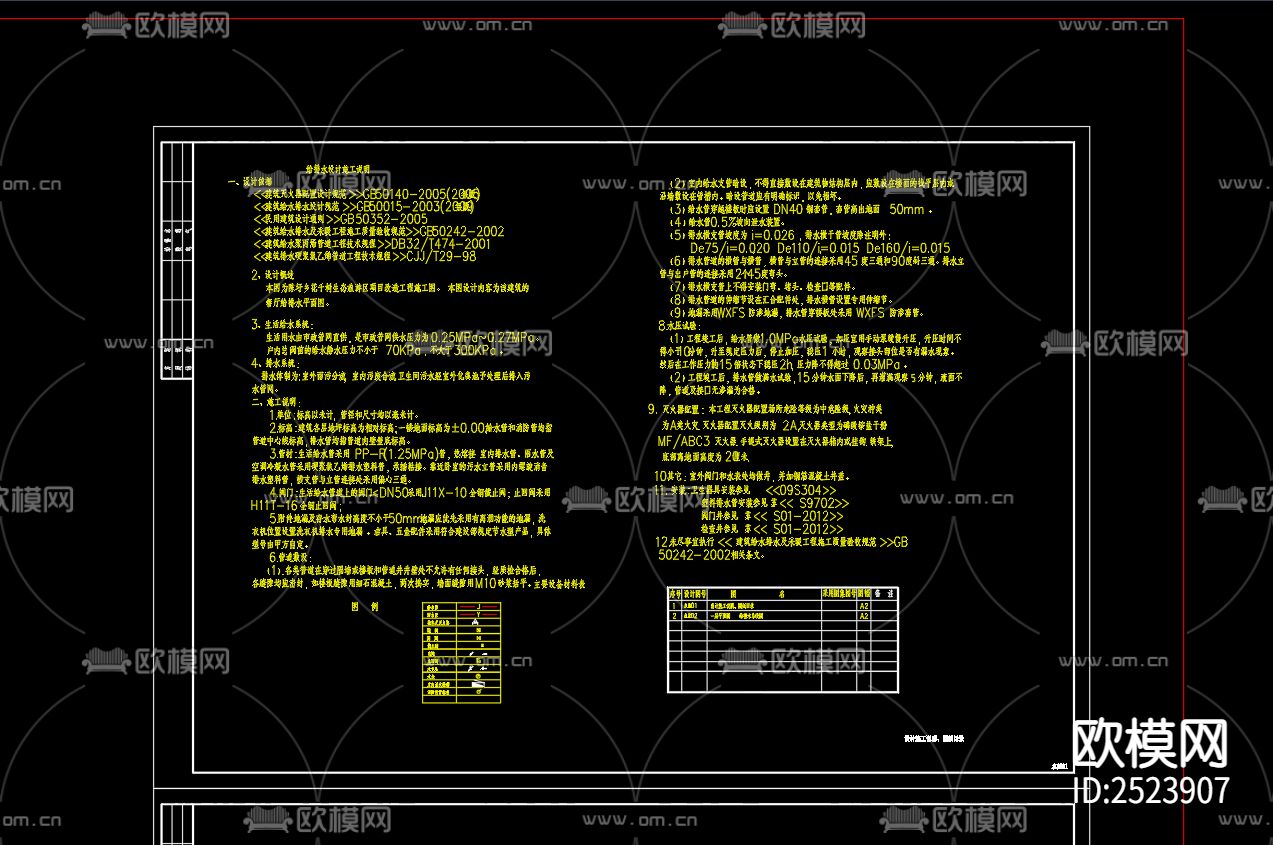Click the standard number GB50352-2005
Screen dimensions: 1273x845
point(384,219)
